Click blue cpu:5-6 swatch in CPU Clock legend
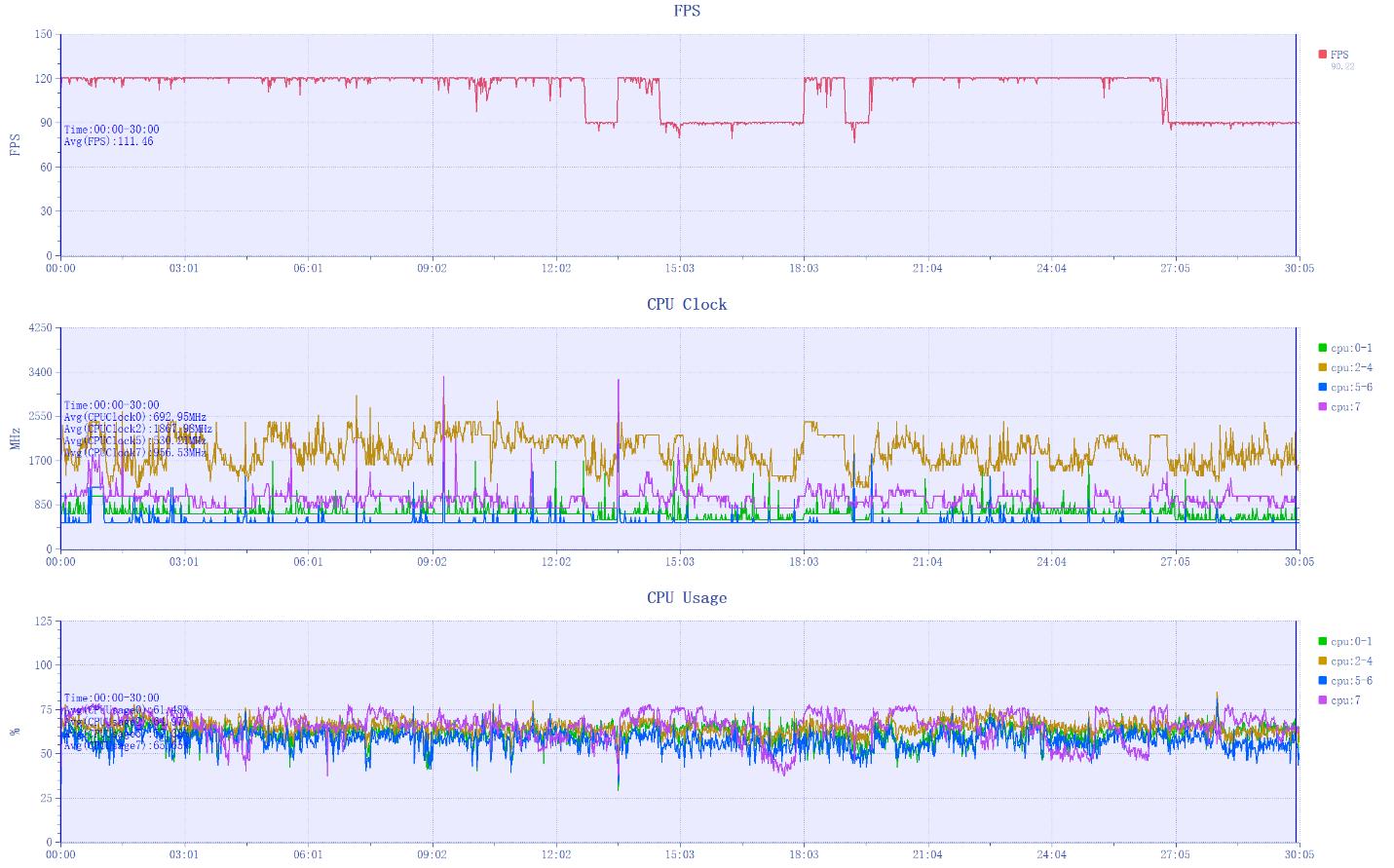Viewport: 1394px width, 868px height. (1323, 387)
